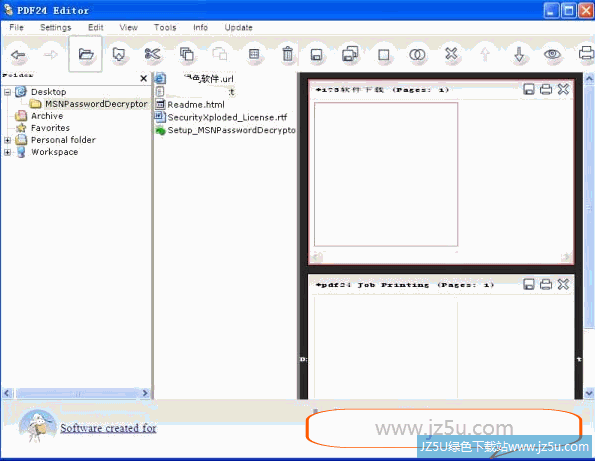Select the Favorites tree item

coord(50,128)
